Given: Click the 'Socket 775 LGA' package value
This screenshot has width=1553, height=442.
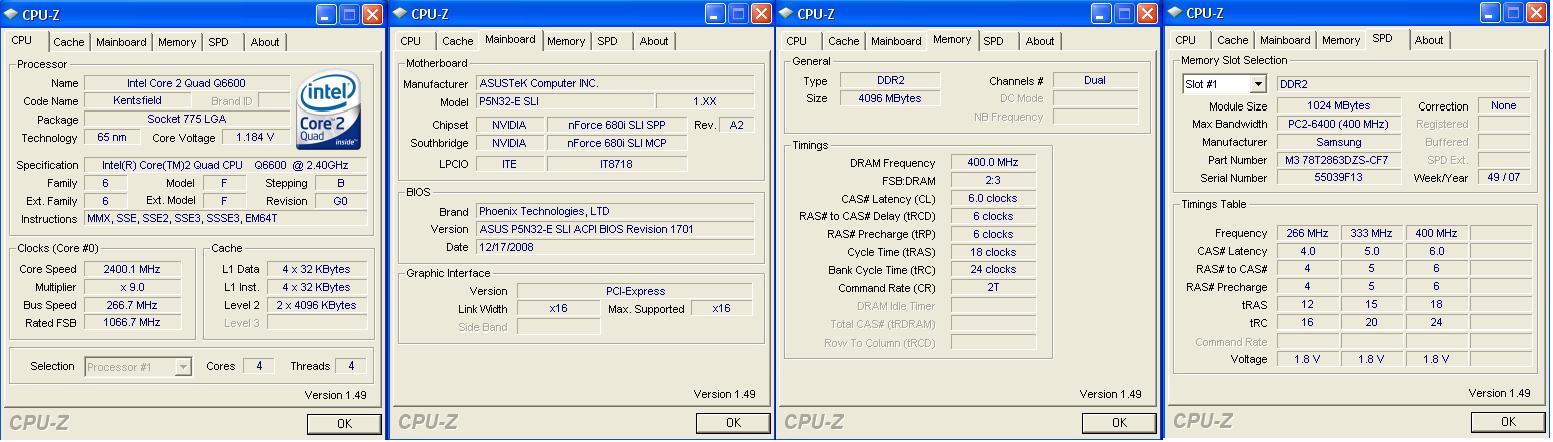Looking at the screenshot, I should tap(187, 120).
